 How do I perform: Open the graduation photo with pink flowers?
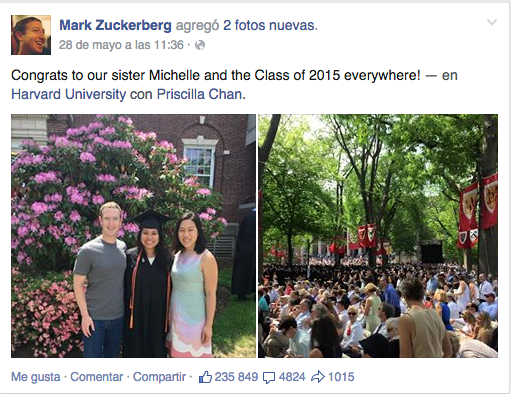133,236
